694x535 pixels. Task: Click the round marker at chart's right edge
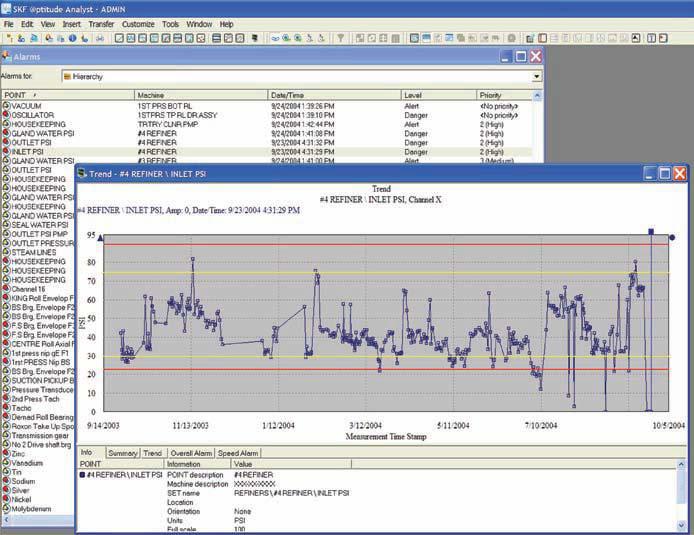(x=672, y=238)
